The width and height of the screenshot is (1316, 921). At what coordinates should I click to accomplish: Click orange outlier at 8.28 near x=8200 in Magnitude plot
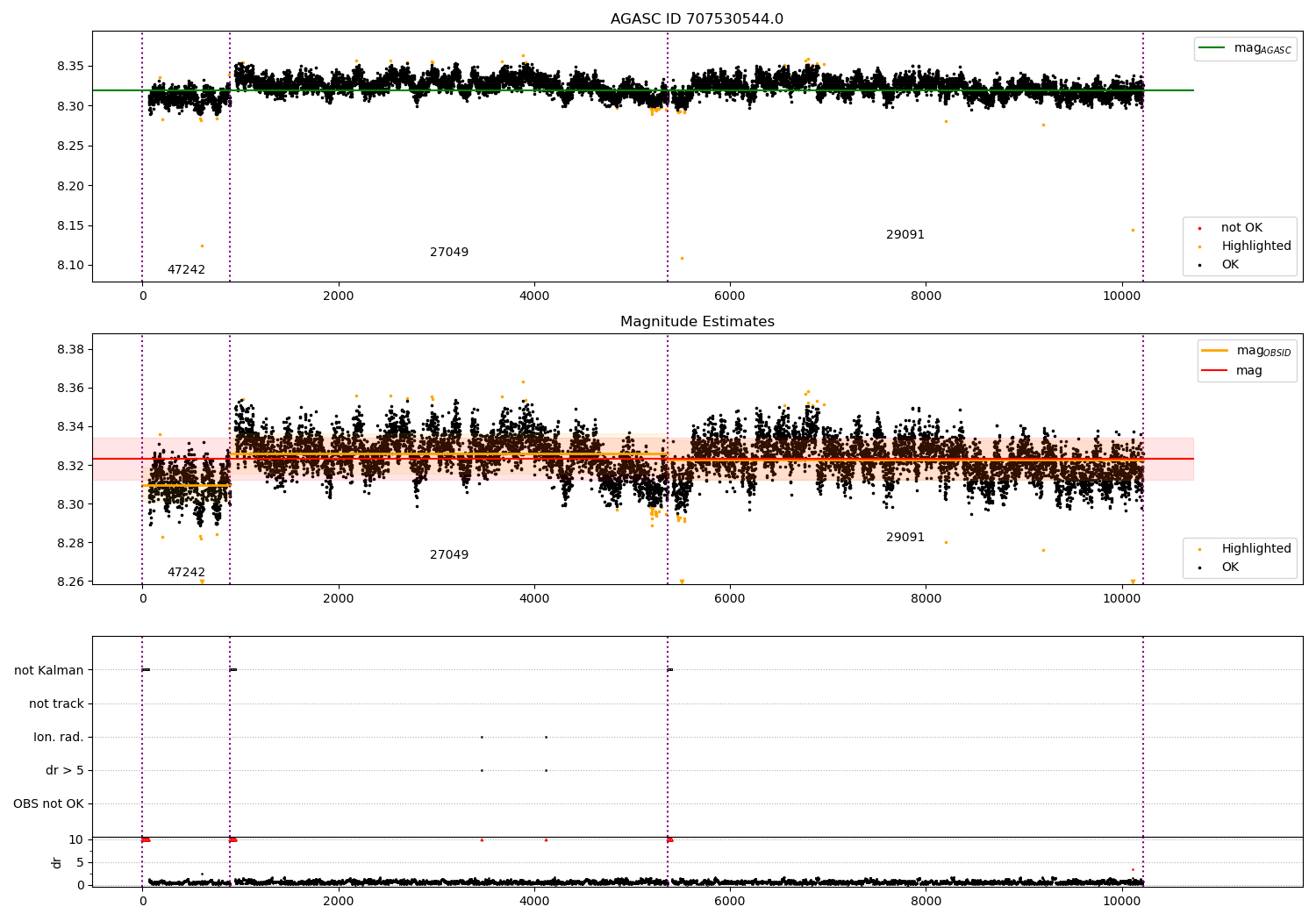pos(946,542)
